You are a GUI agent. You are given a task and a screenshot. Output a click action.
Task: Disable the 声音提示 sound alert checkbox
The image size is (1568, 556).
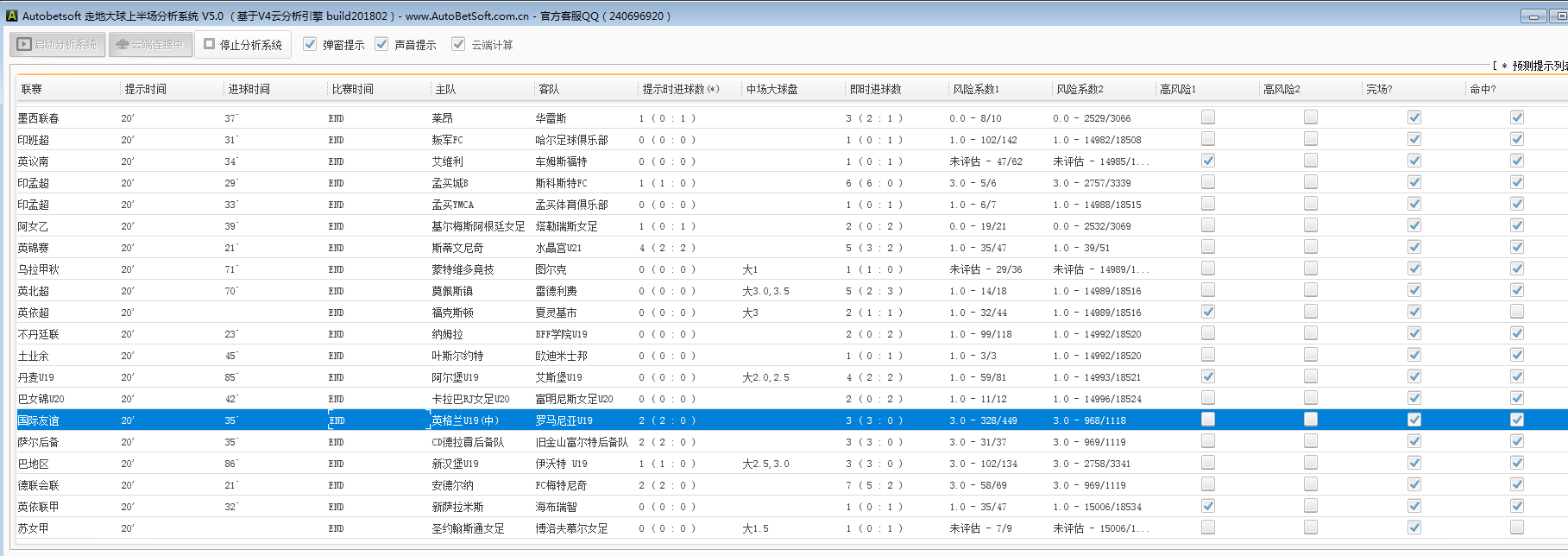point(381,44)
